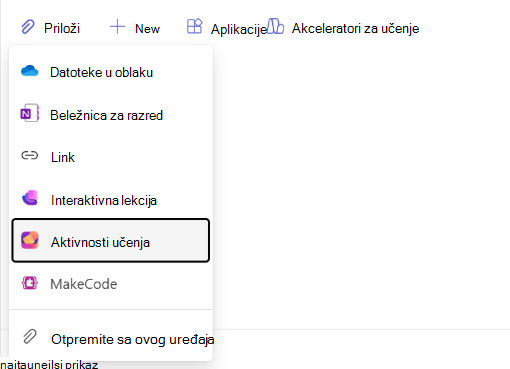Click the upload paperclip icon at menu bottom
This screenshot has width=510, height=369.
pyautogui.click(x=30, y=337)
